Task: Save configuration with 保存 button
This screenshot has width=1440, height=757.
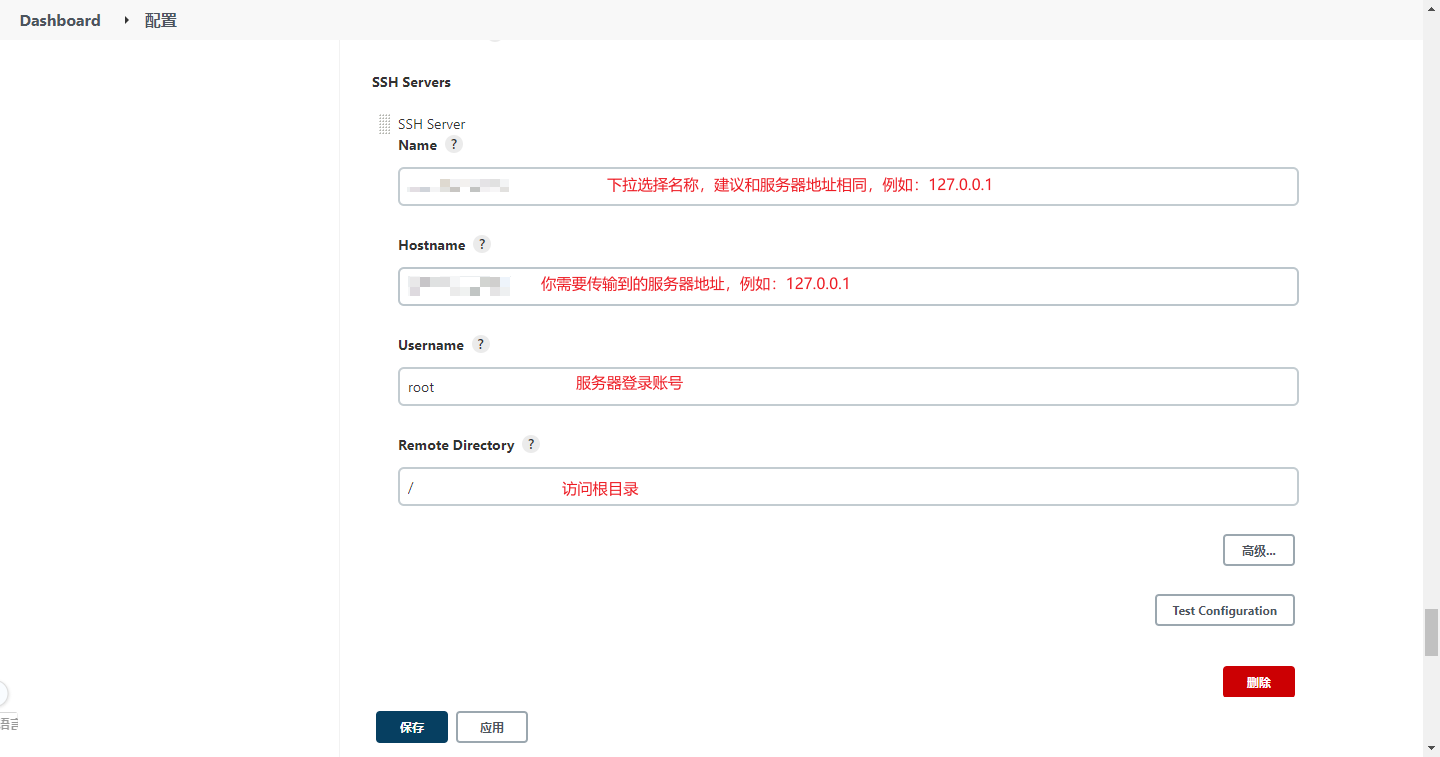Action: (x=412, y=727)
